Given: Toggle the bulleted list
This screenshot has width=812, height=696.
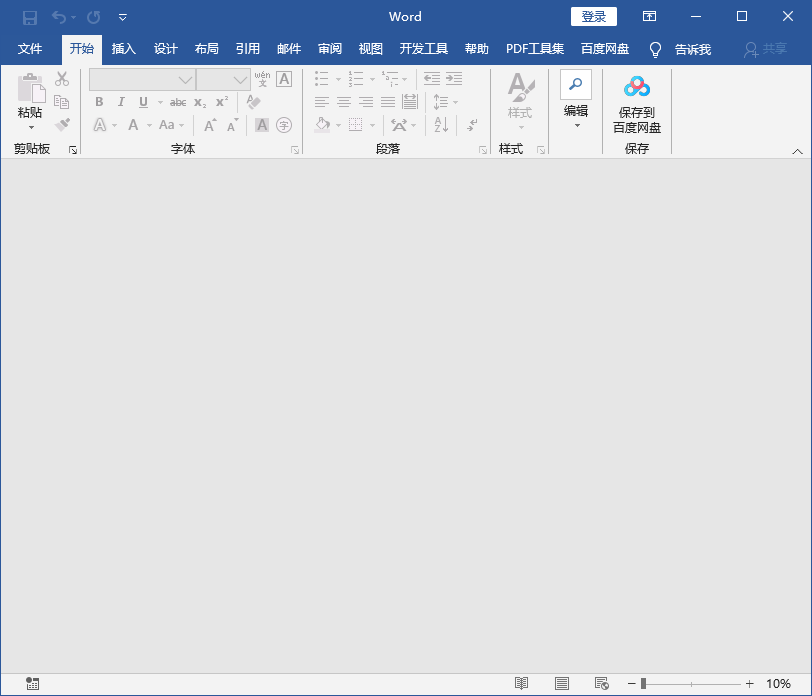Looking at the screenshot, I should [x=322, y=78].
